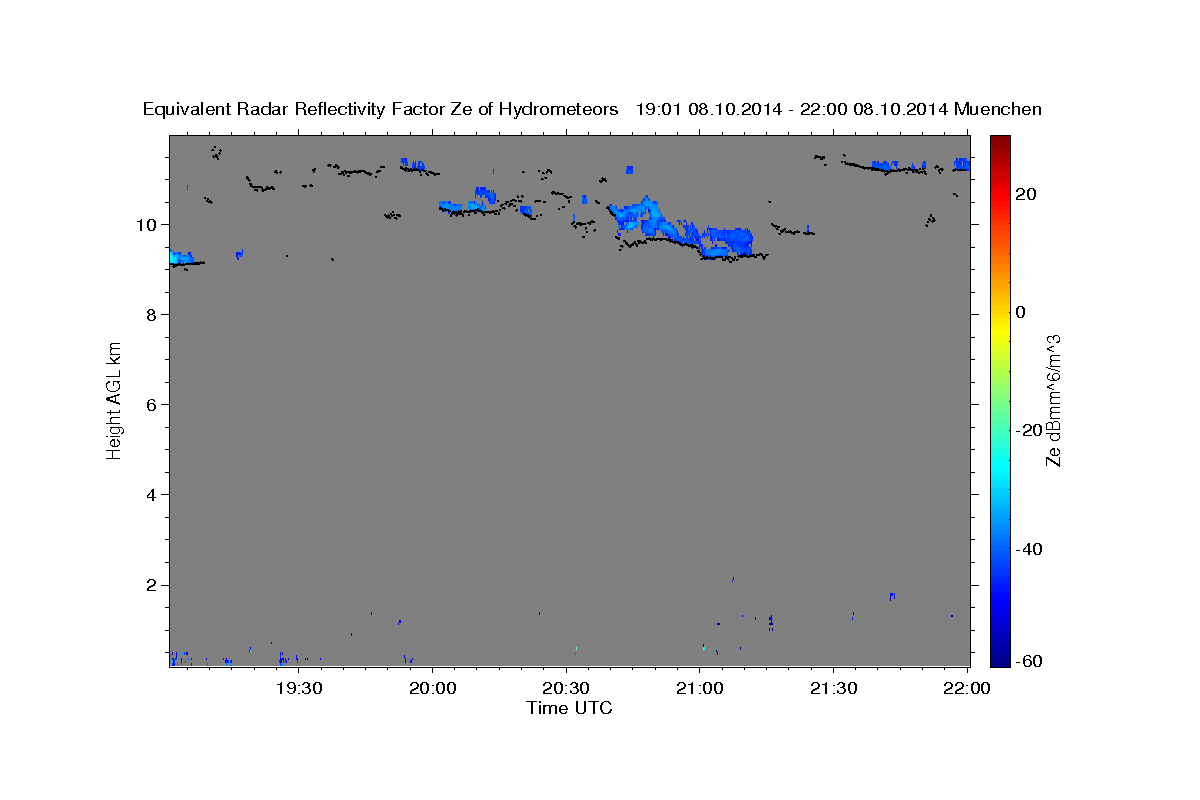Click the '19:30' time tick label
Image resolution: width=1200 pixels, height=800 pixels.
pos(299,688)
